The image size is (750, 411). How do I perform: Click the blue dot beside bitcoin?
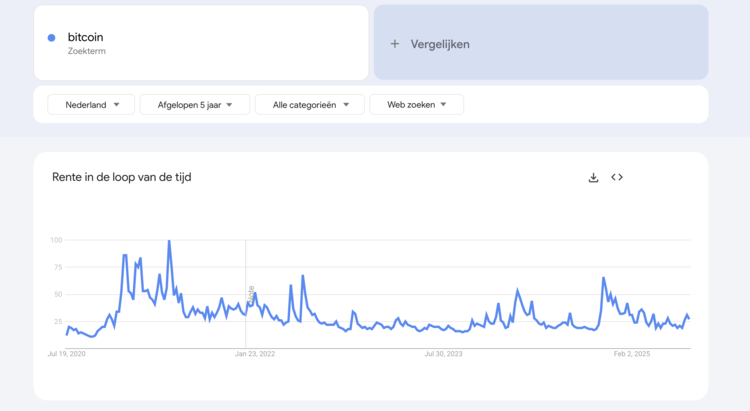[x=52, y=37]
